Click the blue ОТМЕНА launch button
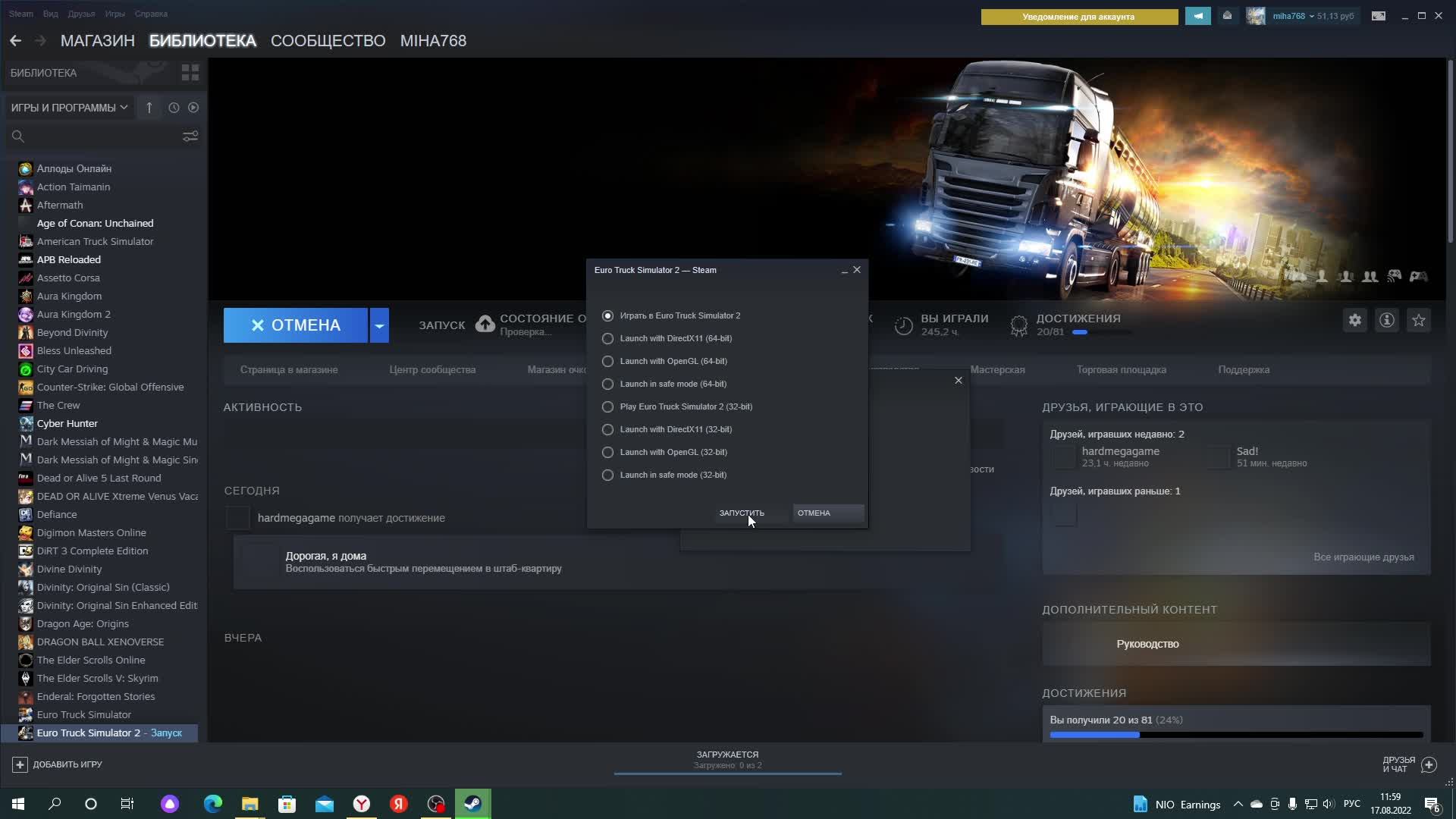The image size is (1456, 819). 296,325
